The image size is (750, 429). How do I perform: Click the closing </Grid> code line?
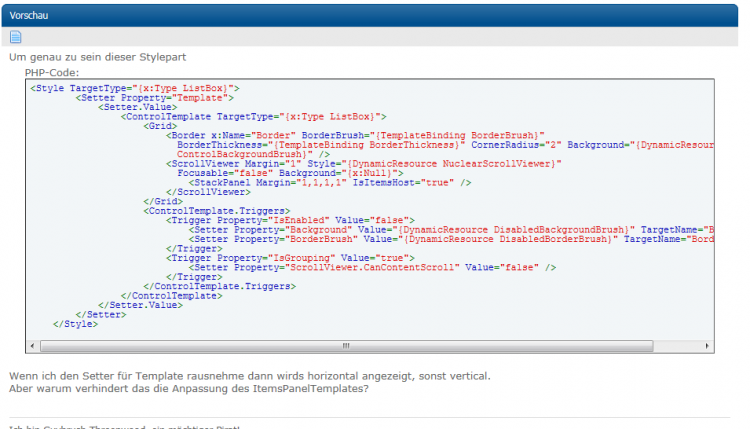(163, 201)
